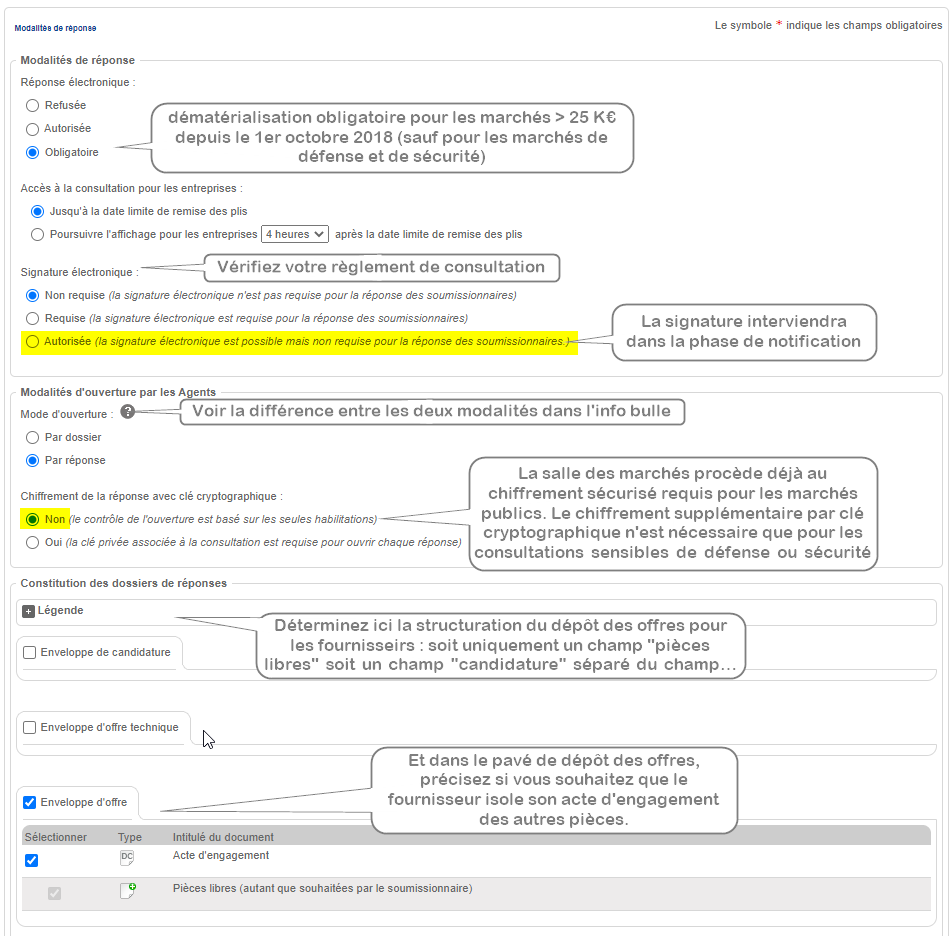Choose Poursuivre l'affichage pour les entreprises
950x936 pixels.
(38, 234)
